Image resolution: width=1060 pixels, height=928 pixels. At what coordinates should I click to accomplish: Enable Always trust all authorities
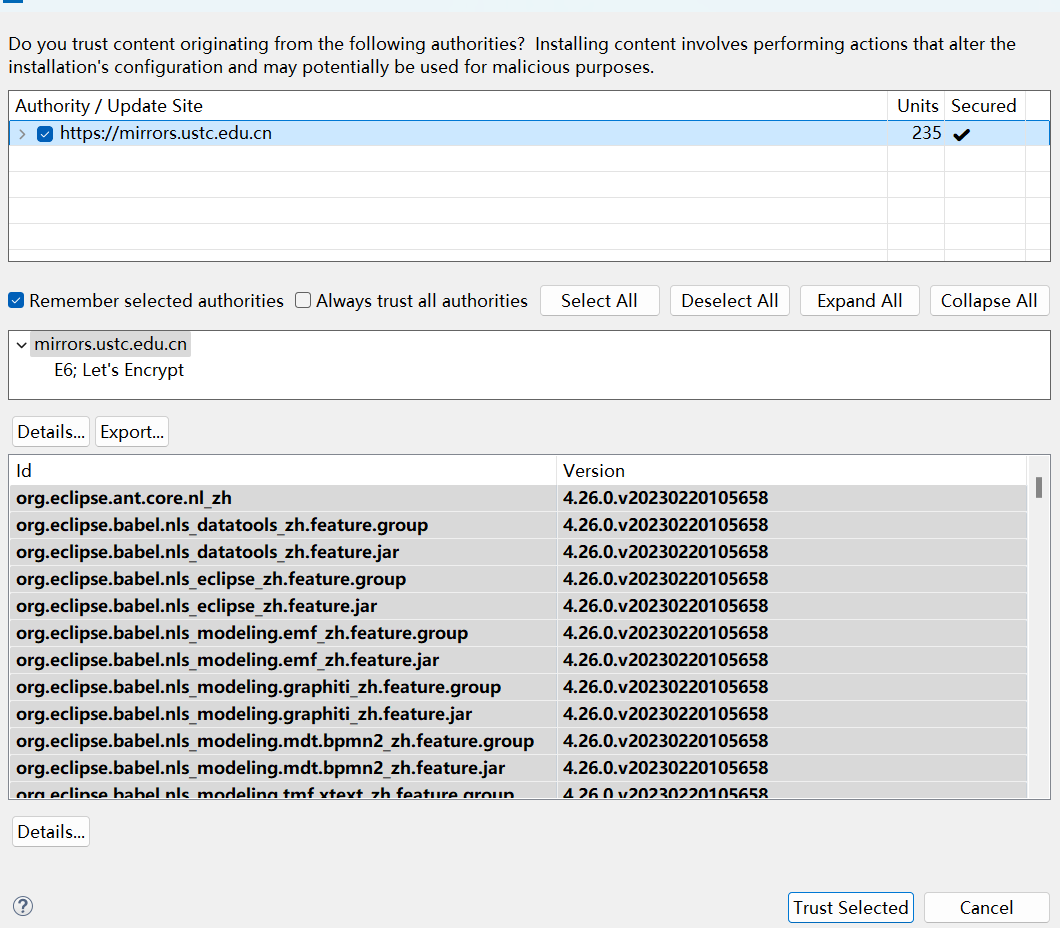point(302,300)
